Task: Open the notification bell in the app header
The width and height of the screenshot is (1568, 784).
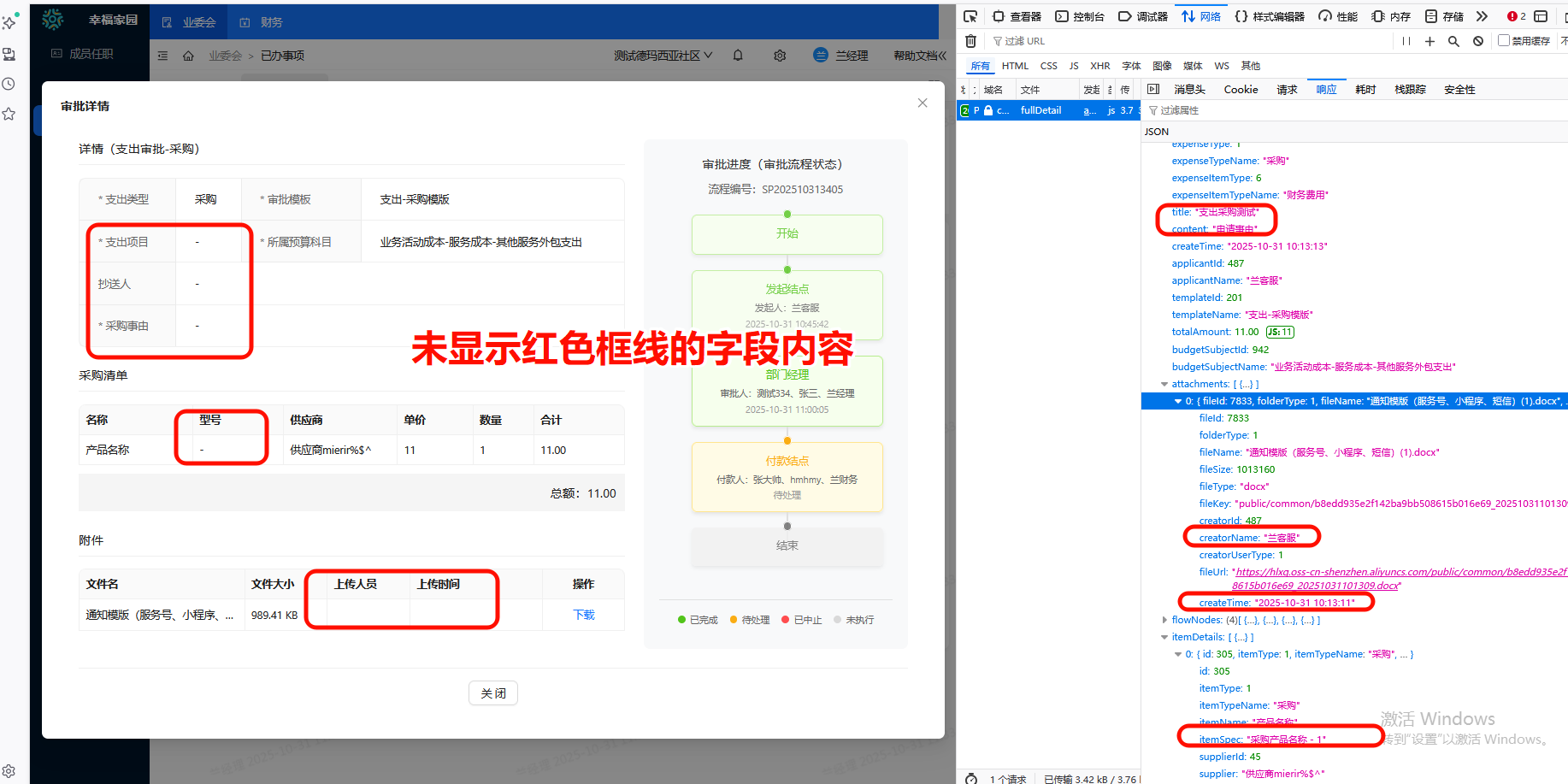Action: [x=736, y=56]
